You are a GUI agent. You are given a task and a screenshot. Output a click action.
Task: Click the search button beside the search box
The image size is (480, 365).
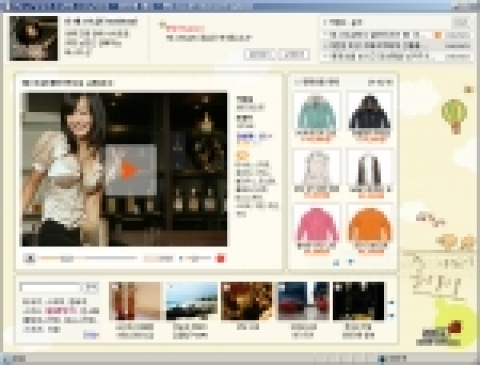(x=91, y=287)
